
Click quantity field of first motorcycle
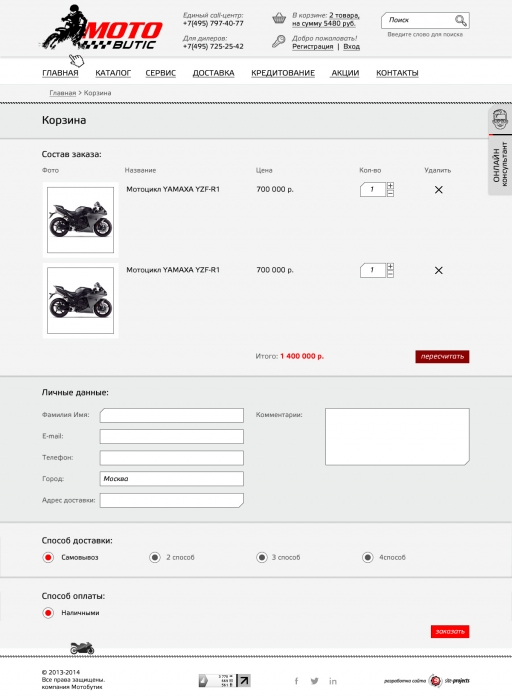(x=373, y=190)
